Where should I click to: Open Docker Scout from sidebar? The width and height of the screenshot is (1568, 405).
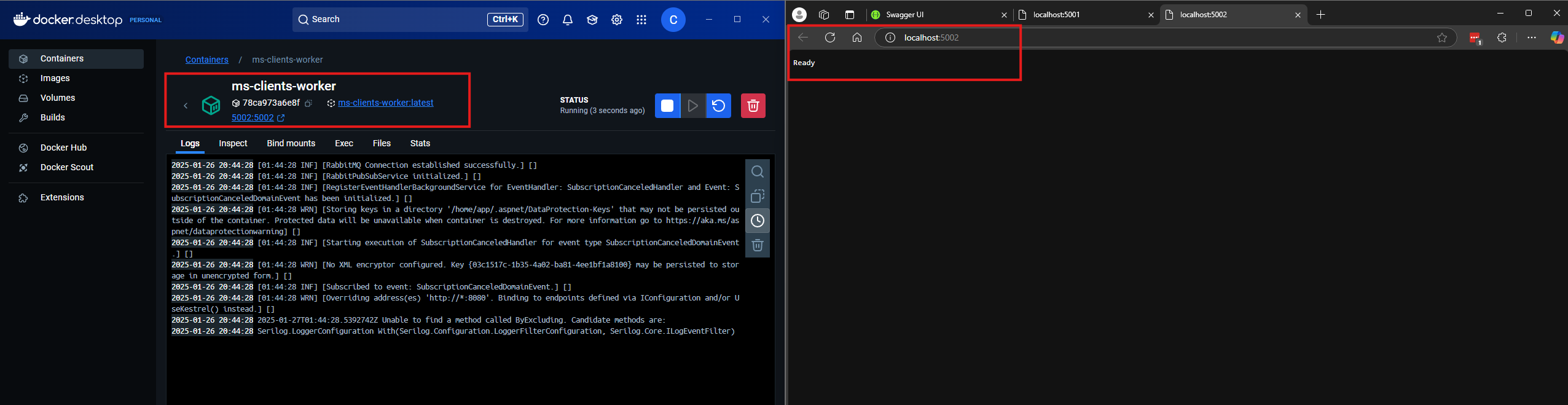pyautogui.click(x=76, y=167)
